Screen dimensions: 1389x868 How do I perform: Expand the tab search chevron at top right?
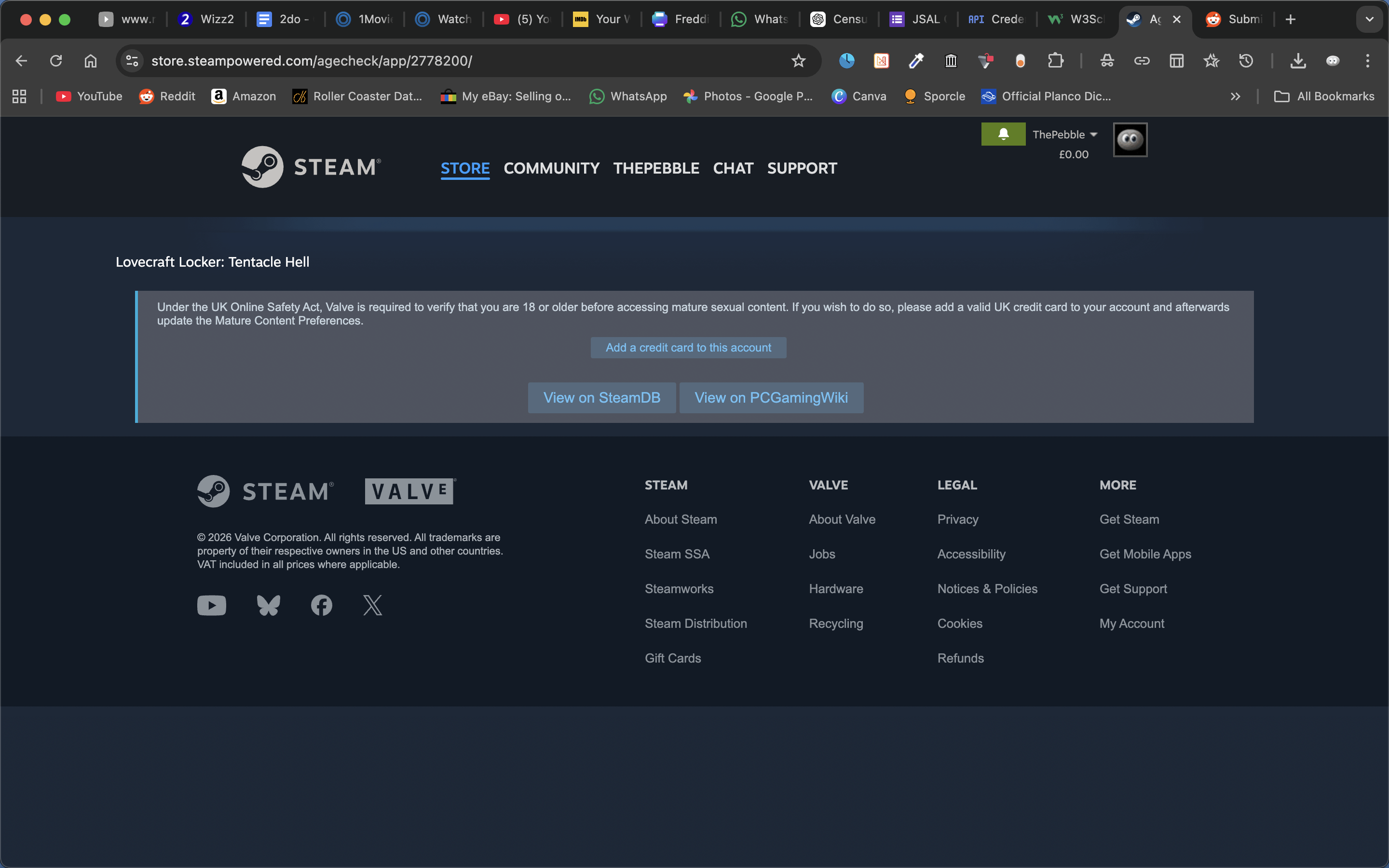[x=1370, y=19]
